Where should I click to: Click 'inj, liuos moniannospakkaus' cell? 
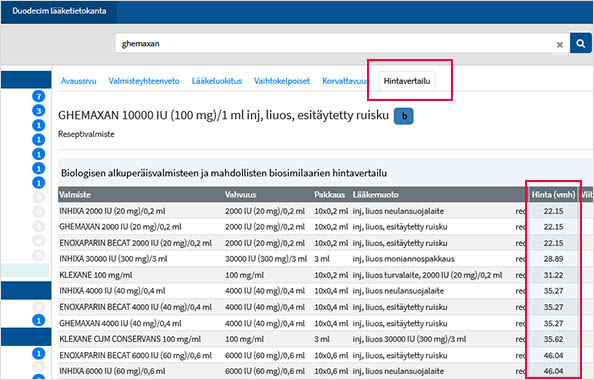pyautogui.click(x=403, y=259)
